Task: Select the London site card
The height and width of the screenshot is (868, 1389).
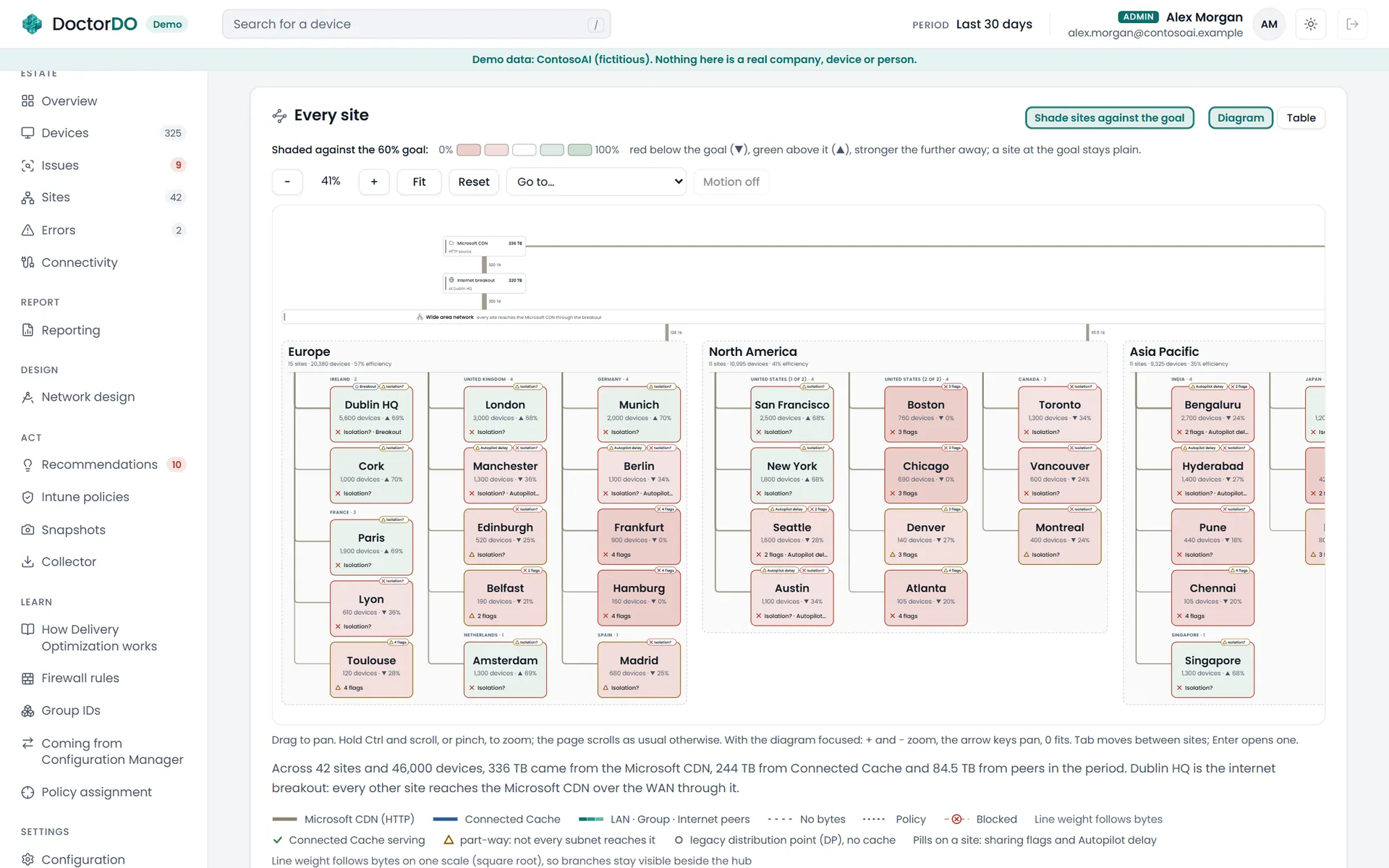Action: (505, 414)
